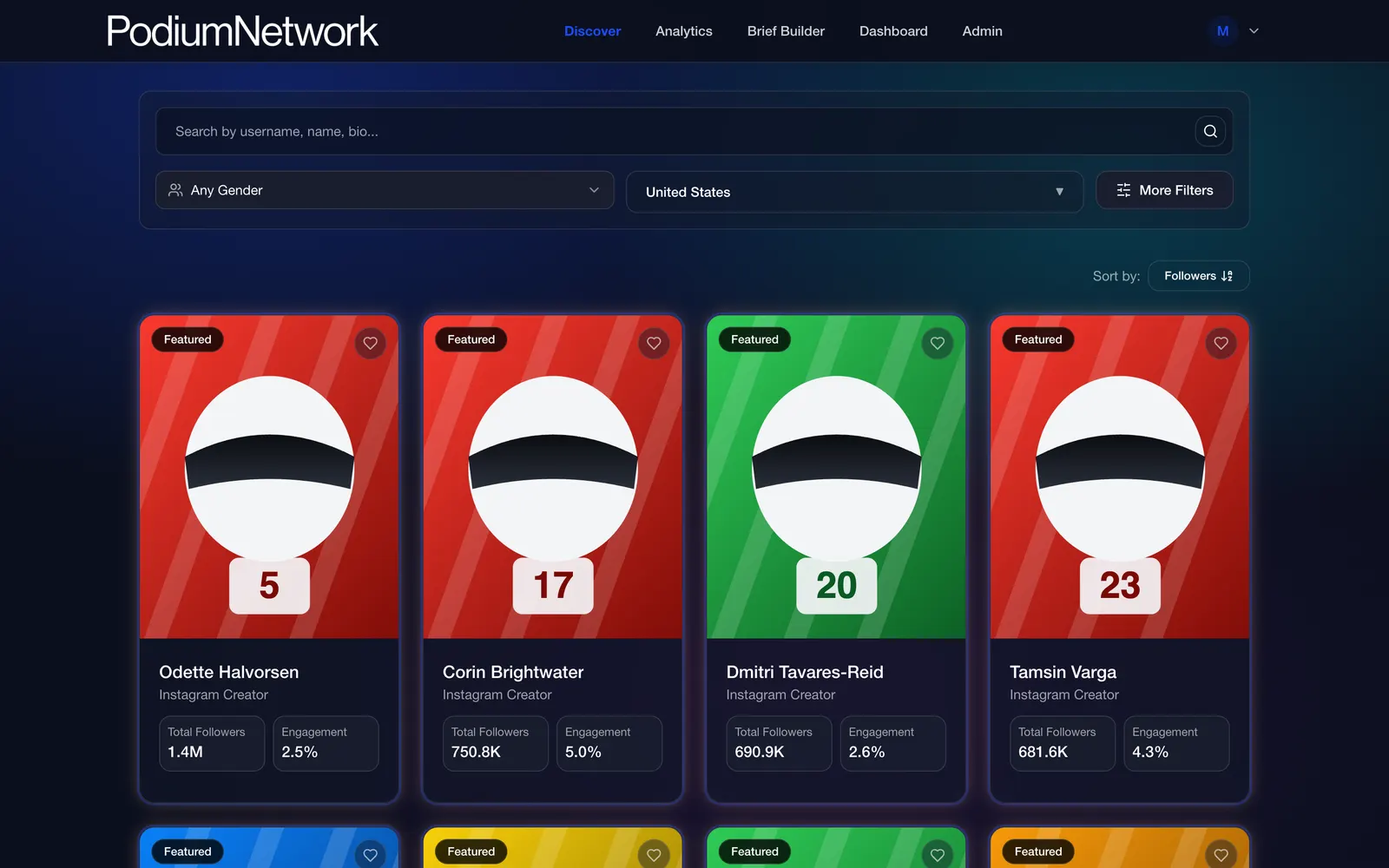
Task: Toggle heart on the blue second-row card
Action: click(x=371, y=854)
